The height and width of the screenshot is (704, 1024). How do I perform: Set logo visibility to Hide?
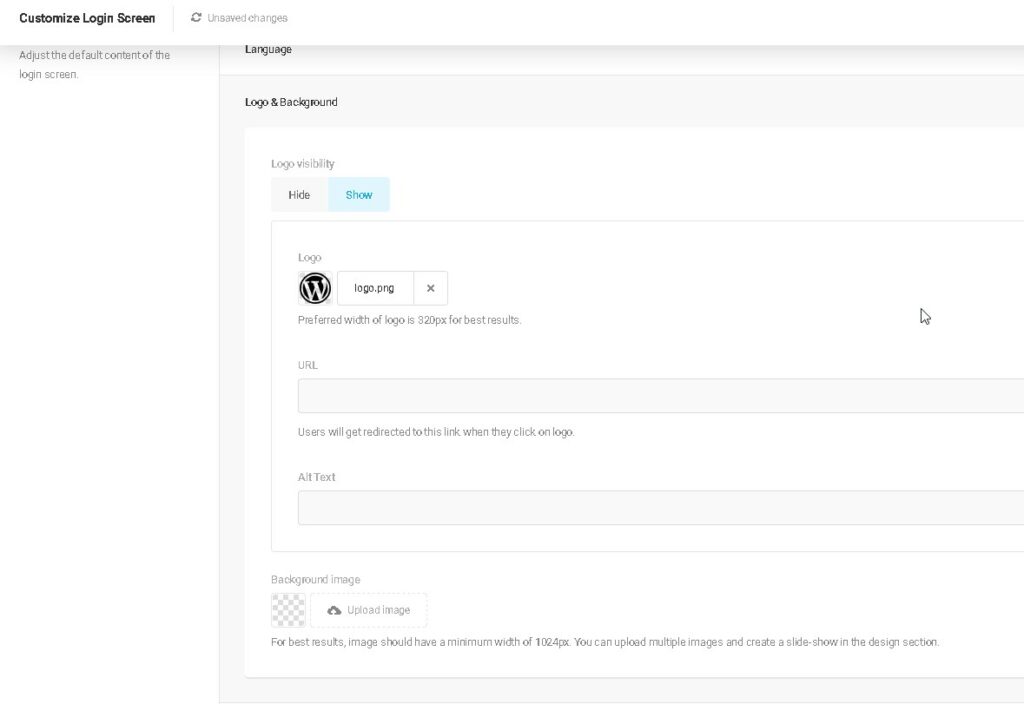pos(299,195)
